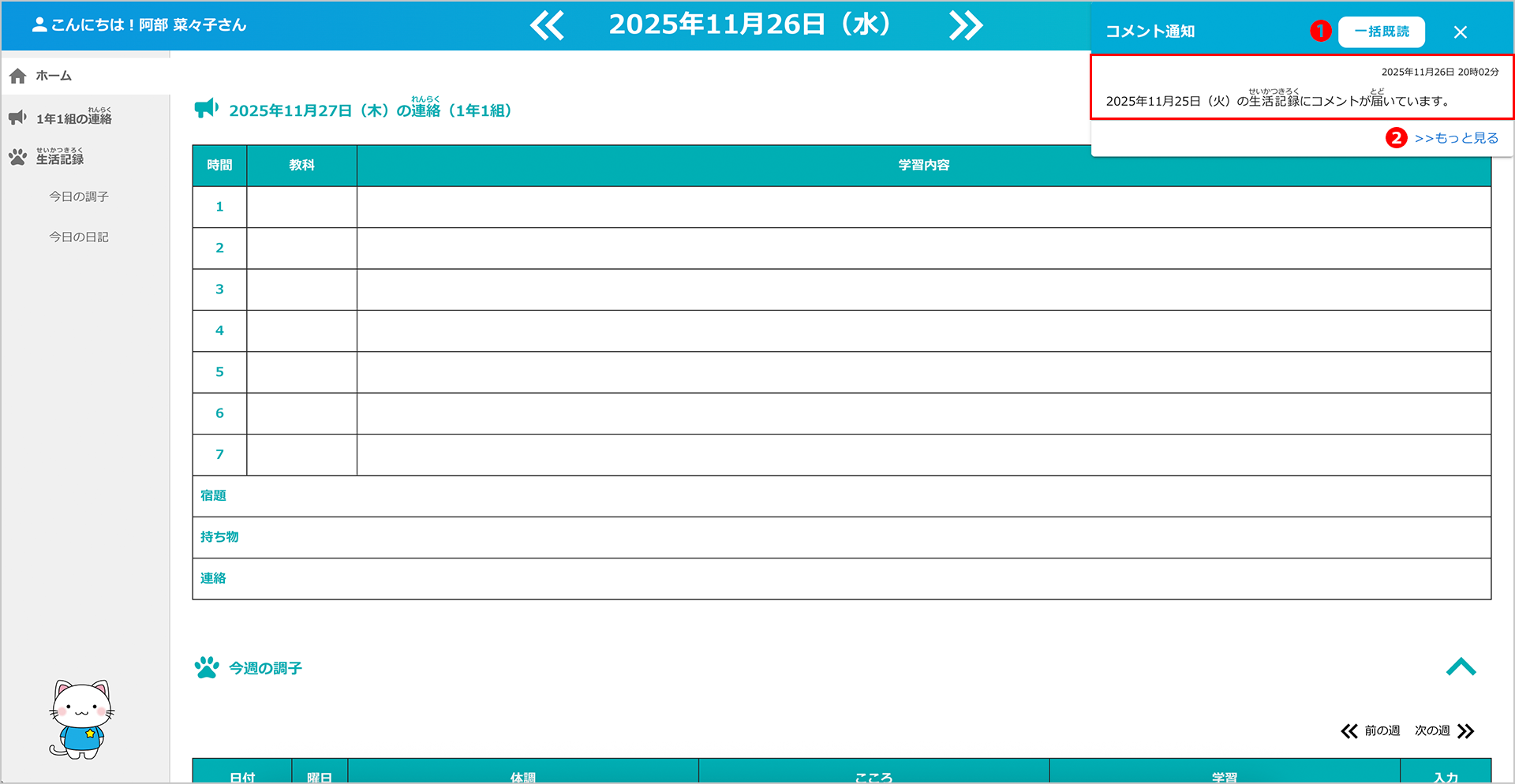
Task: Advance to next day with double-right arrow
Action: (x=966, y=25)
